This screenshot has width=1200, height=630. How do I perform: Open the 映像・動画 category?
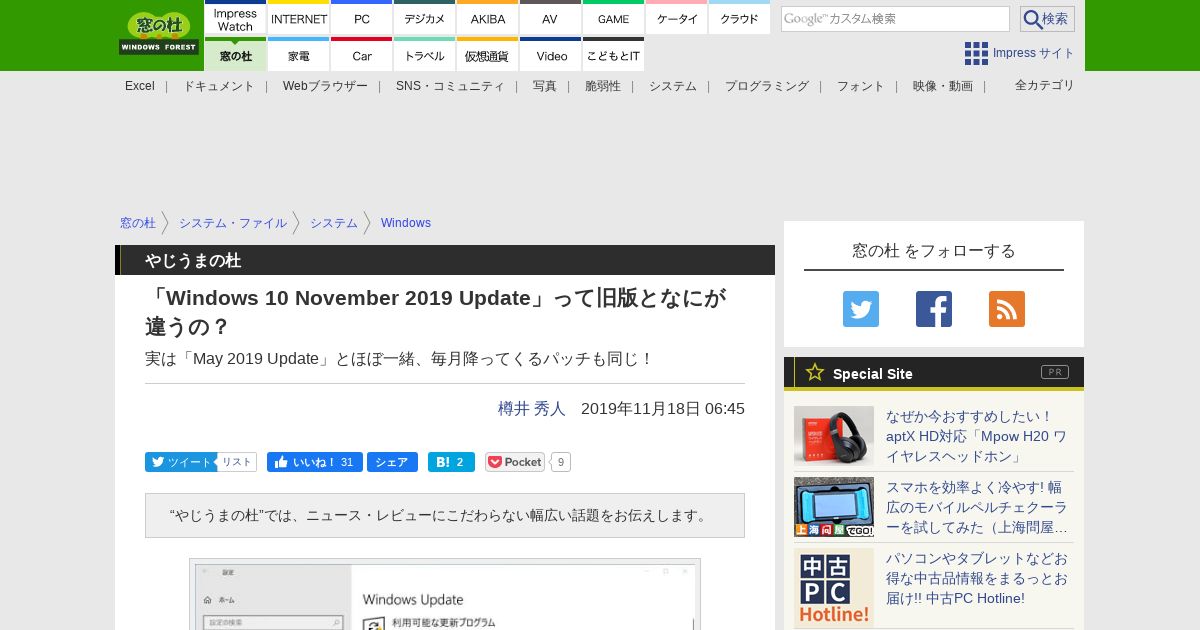click(943, 86)
